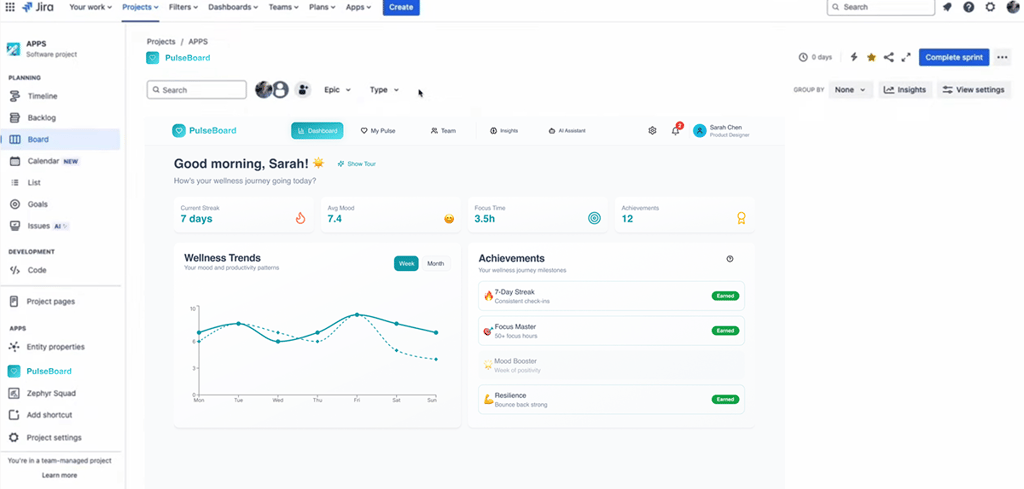1024x489 pixels.
Task: Switch to My Pulse tab
Action: tap(377, 131)
